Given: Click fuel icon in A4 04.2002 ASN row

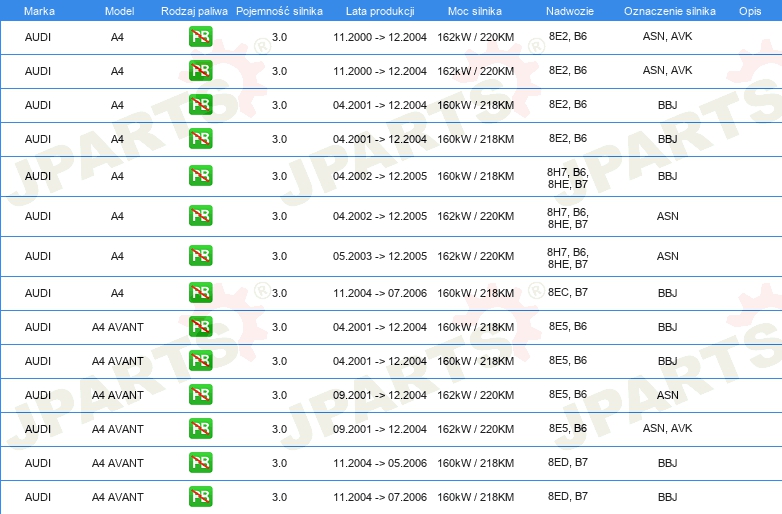Looking at the screenshot, I should coord(200,216).
